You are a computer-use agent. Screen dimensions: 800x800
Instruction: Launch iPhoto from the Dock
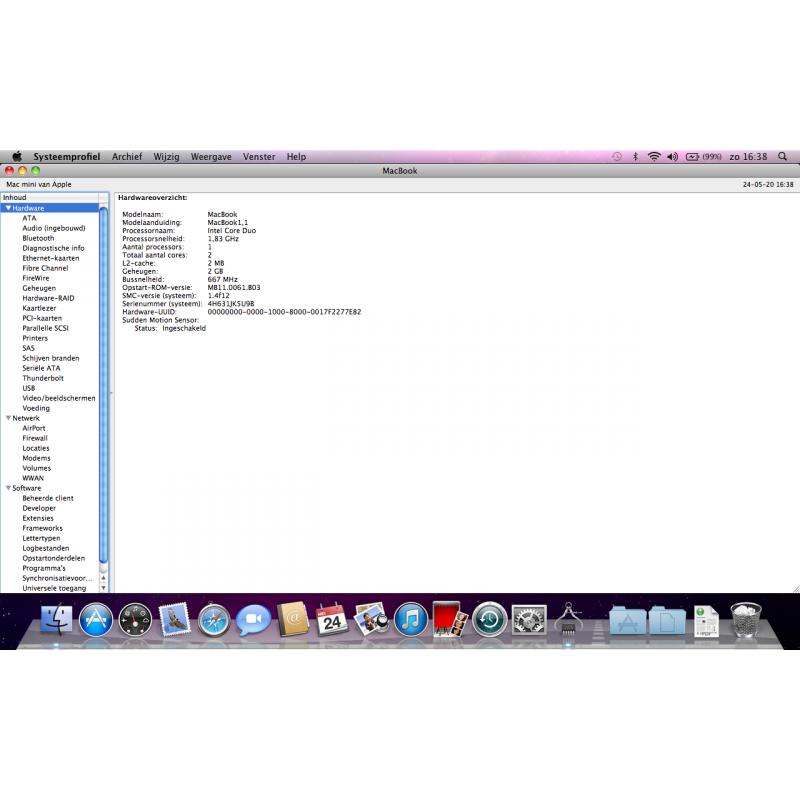pos(371,619)
